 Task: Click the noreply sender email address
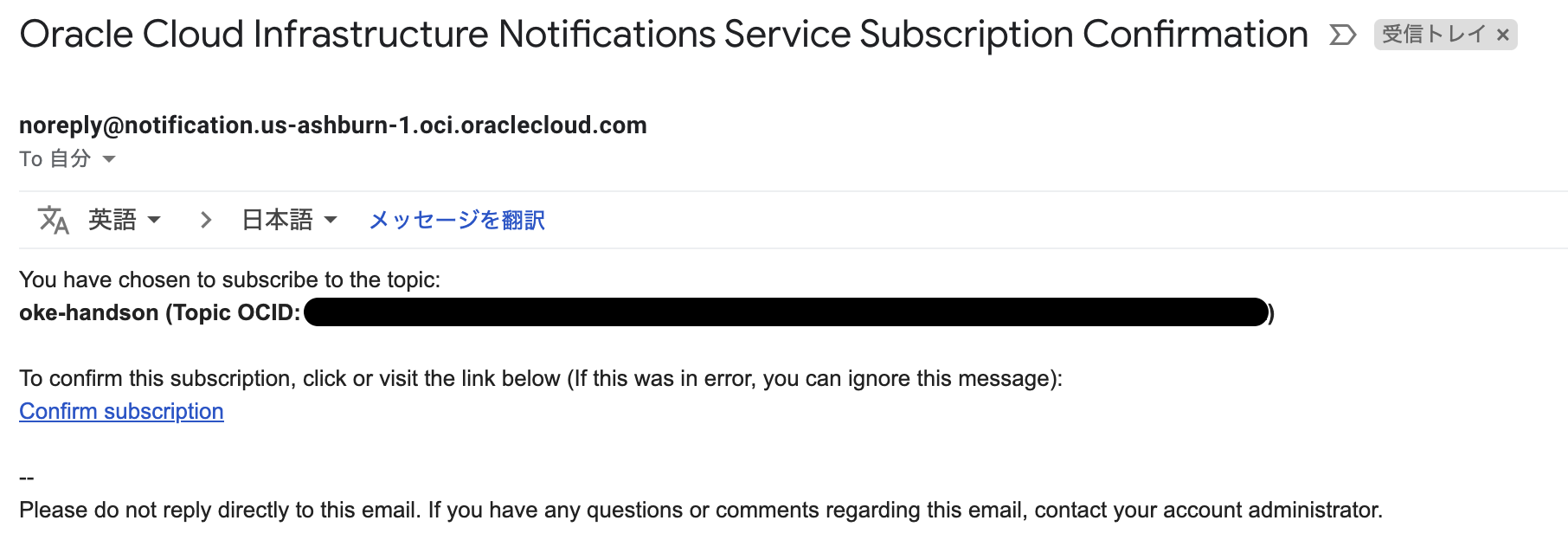tap(332, 125)
